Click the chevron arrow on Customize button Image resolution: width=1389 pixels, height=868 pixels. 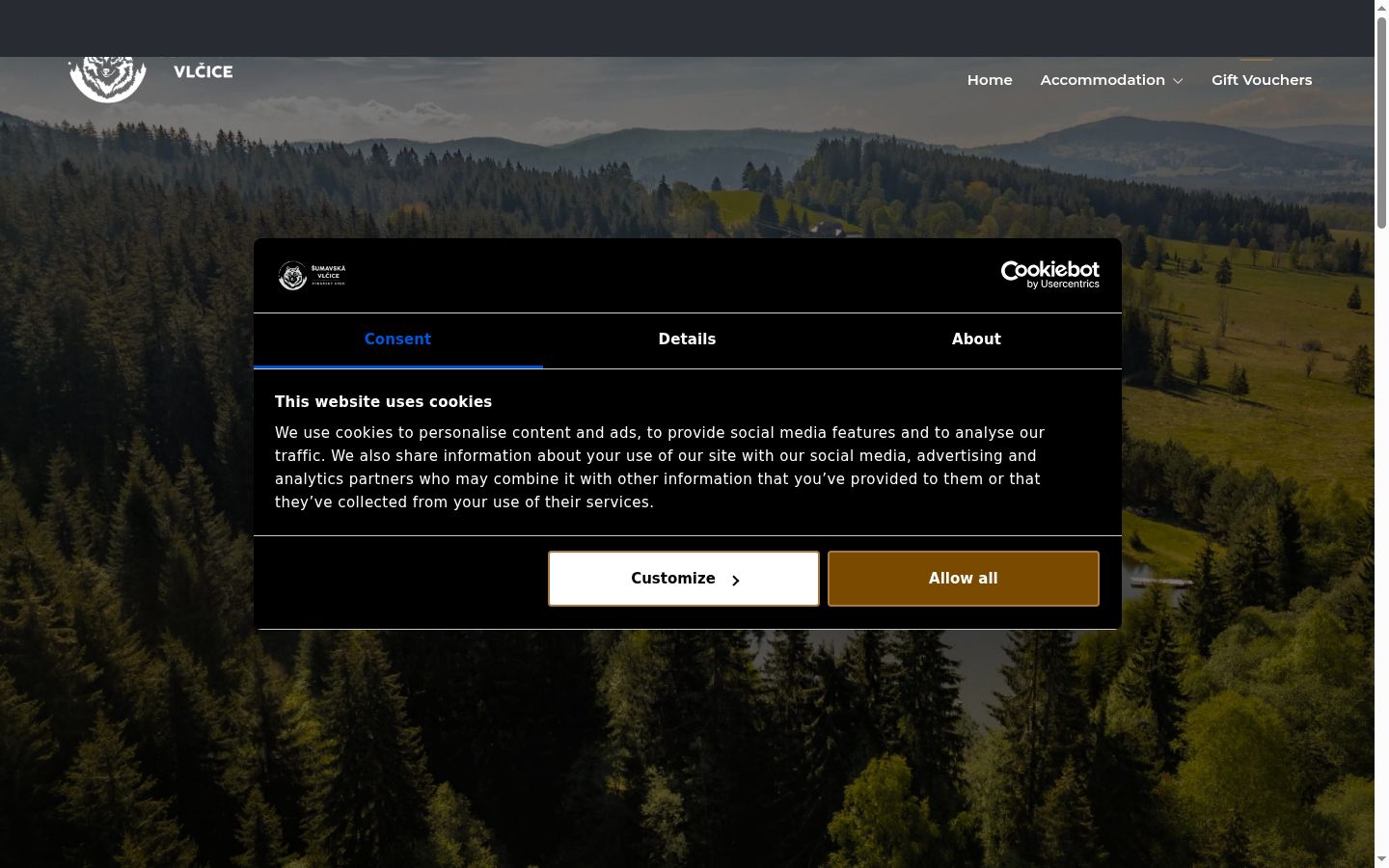coord(735,580)
